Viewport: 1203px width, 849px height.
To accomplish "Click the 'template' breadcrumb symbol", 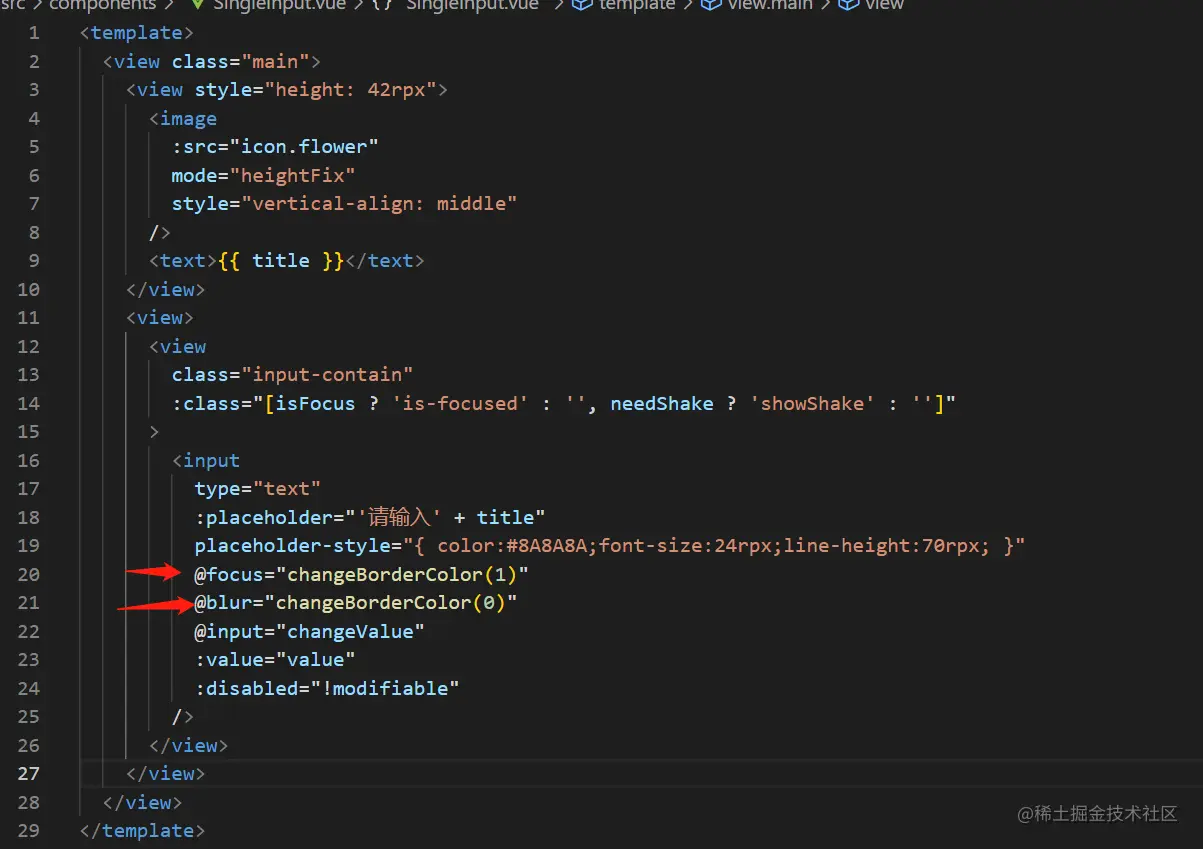I will point(639,5).
